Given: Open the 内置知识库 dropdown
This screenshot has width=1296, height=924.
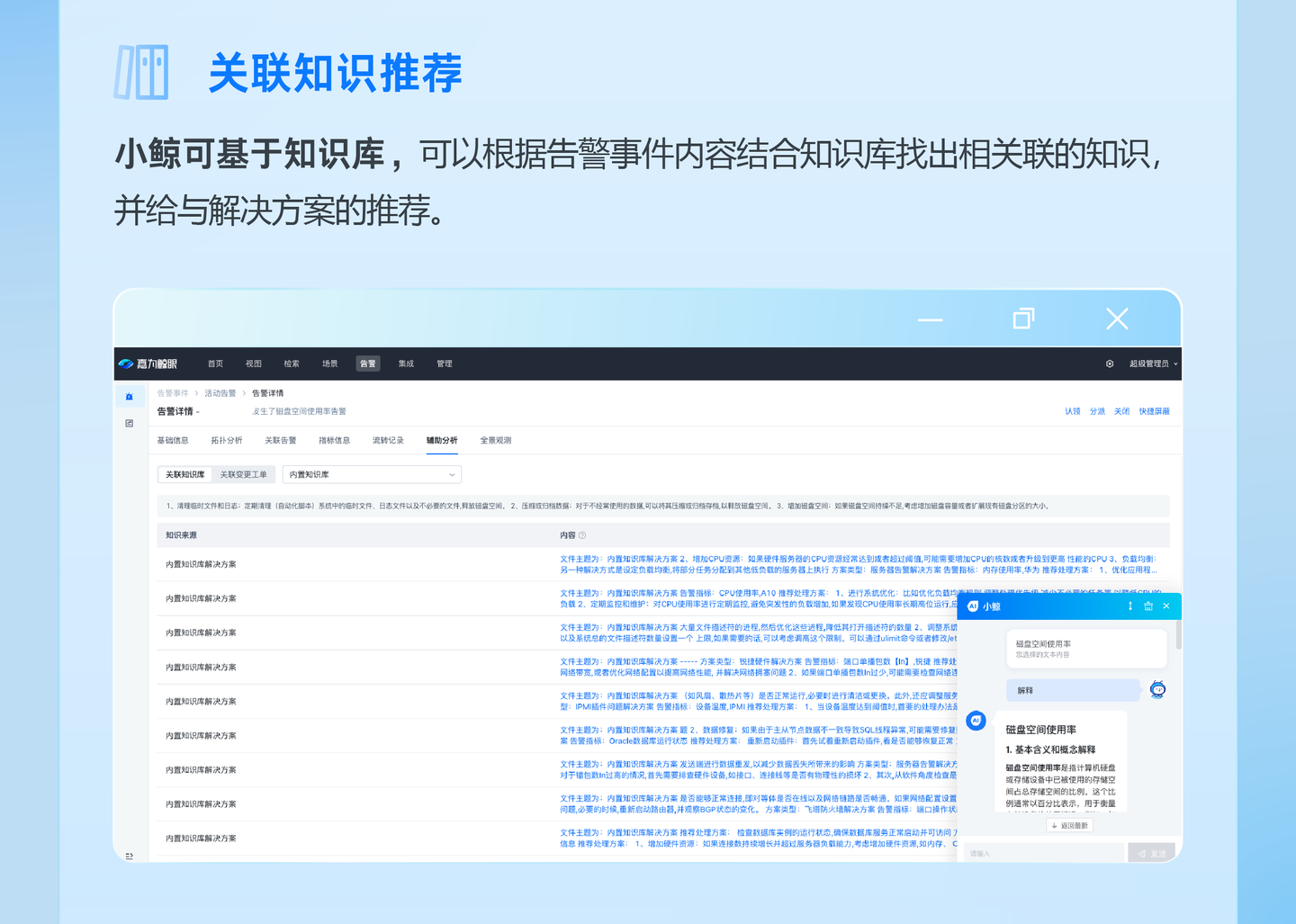Looking at the screenshot, I should pos(372,474).
